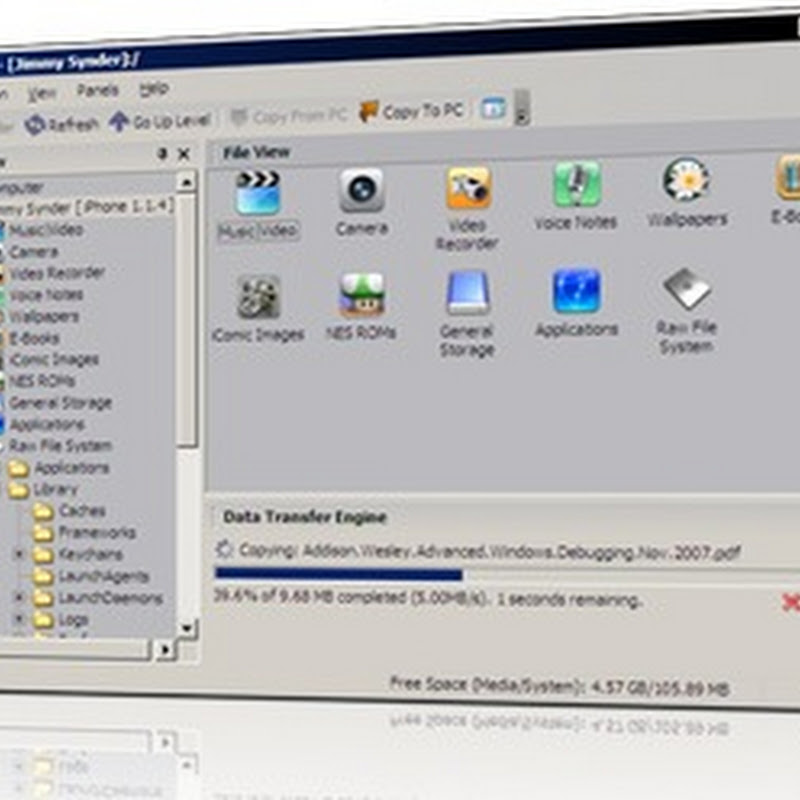This screenshot has height=800, width=800.
Task: Select Wallpapers in the tree
Action: point(44,316)
